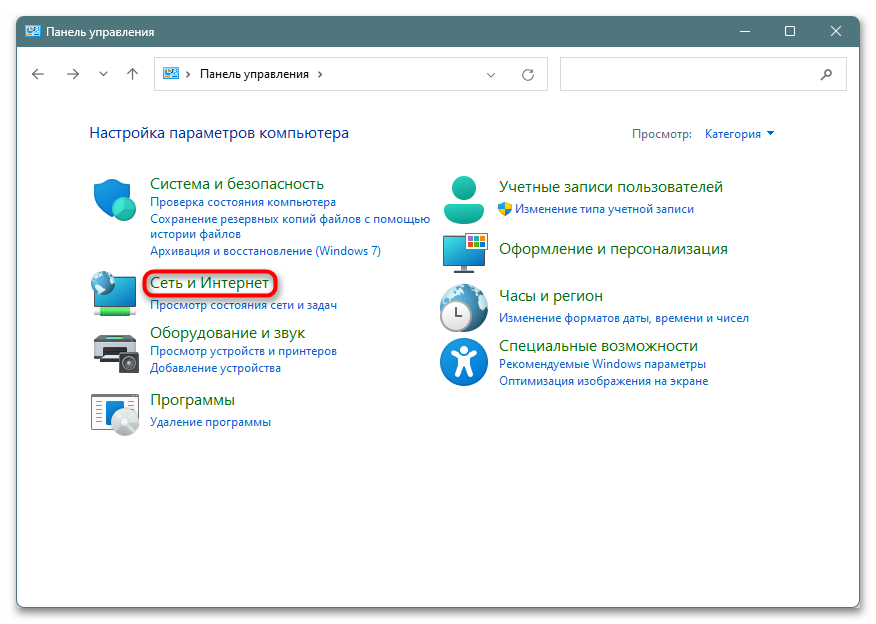This screenshot has width=876, height=624.
Task: Open Система и безопасность category
Action: [x=237, y=184]
